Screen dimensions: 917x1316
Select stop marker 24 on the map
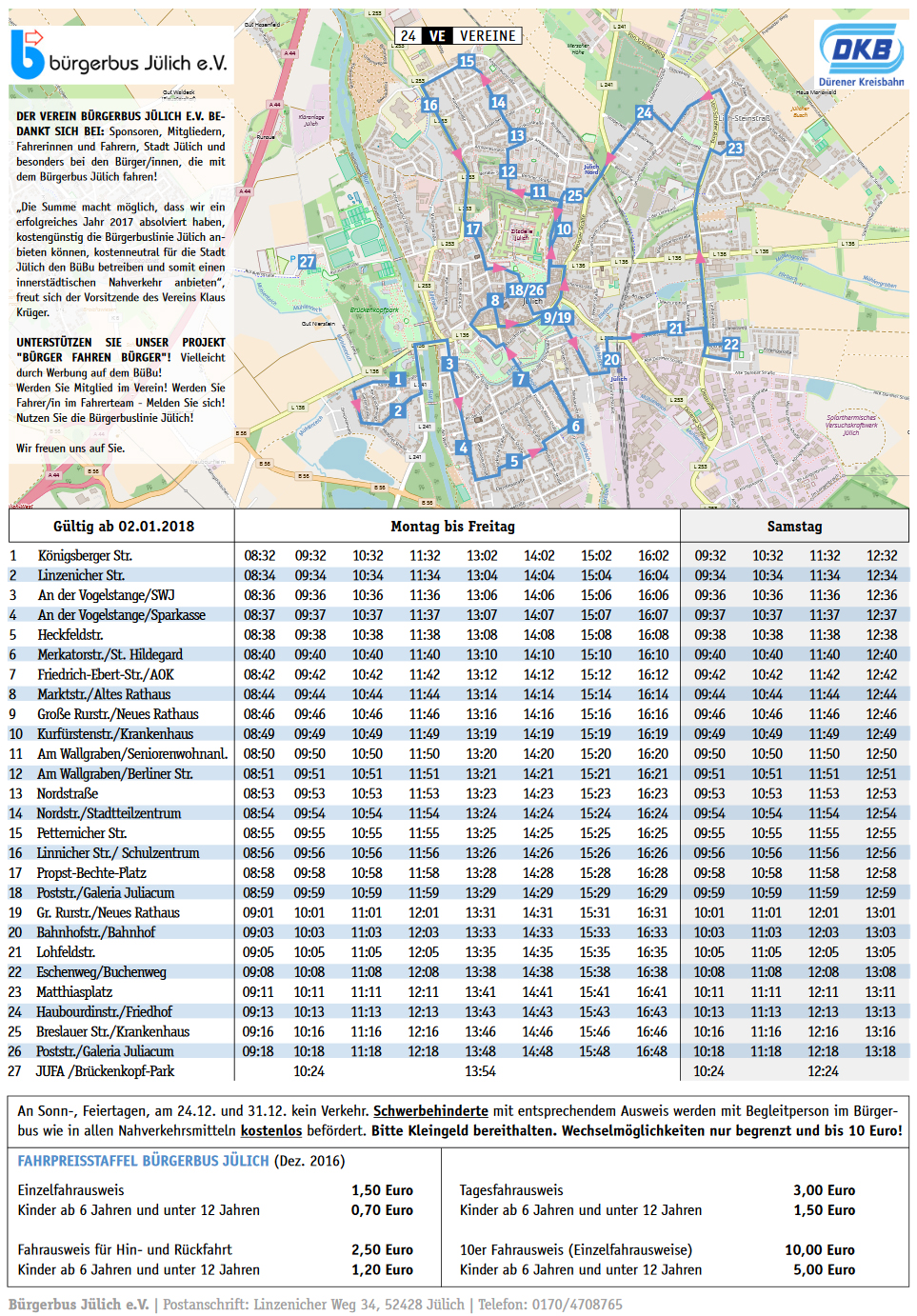[644, 112]
